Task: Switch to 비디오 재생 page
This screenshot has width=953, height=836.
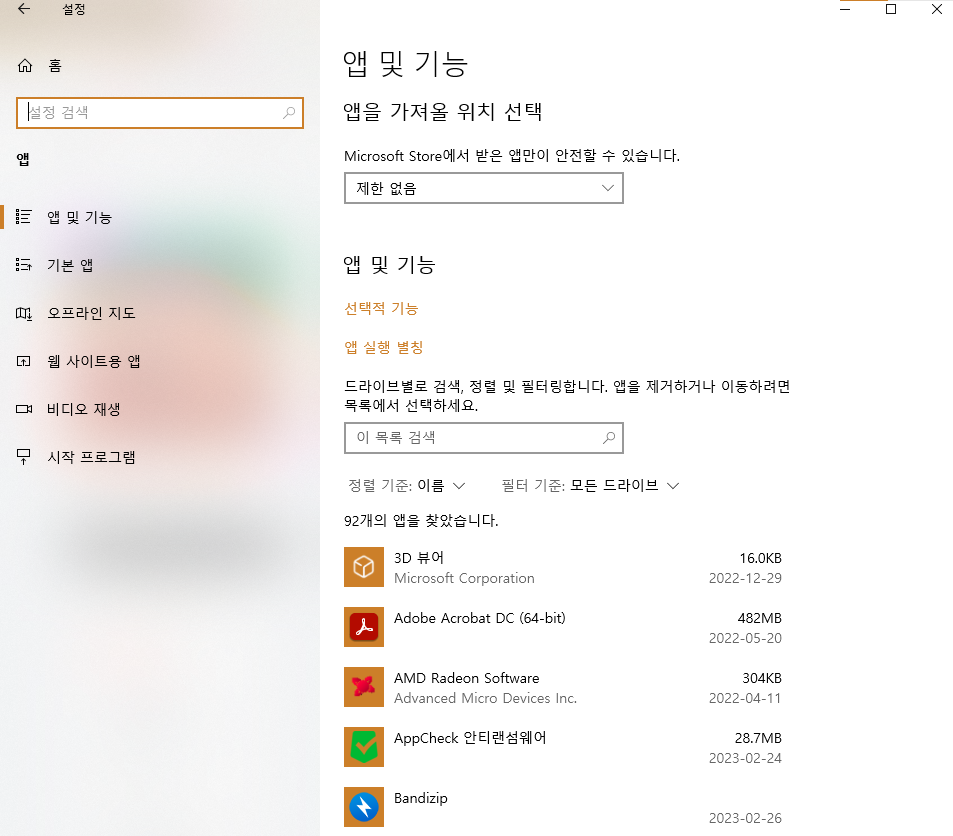Action: coord(84,409)
